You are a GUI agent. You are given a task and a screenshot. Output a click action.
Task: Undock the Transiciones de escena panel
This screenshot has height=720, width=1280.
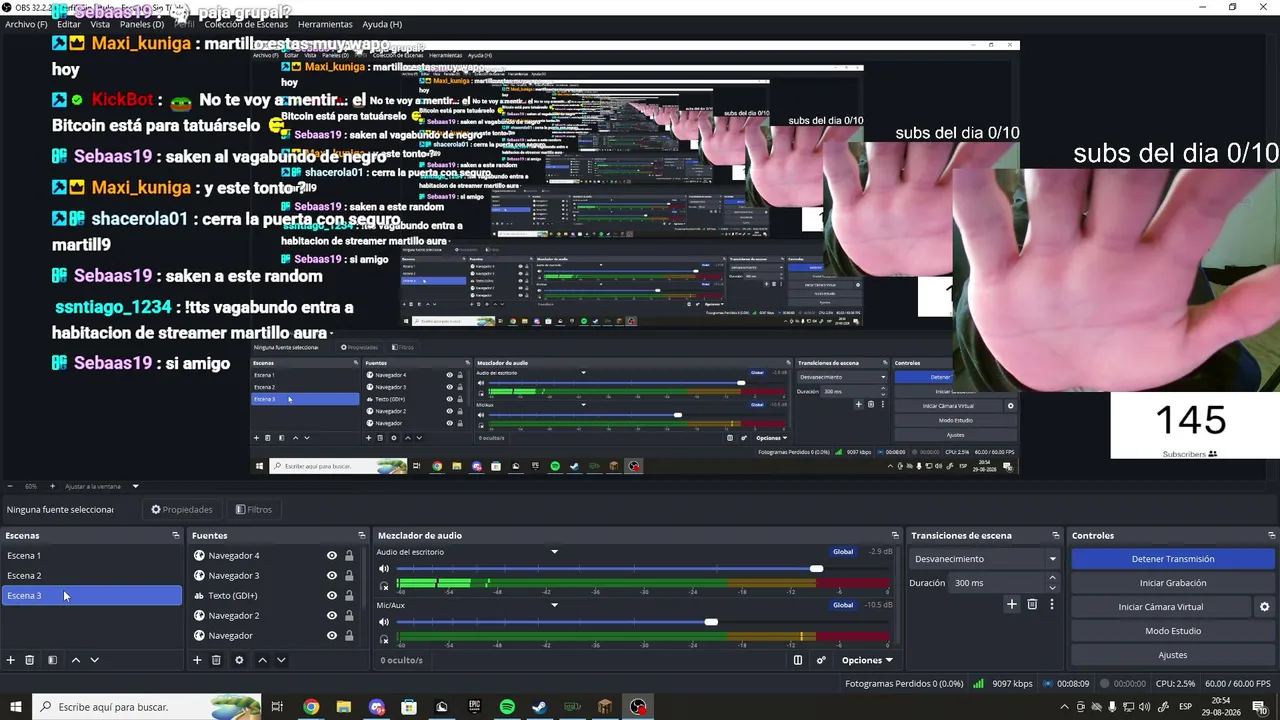click(1055, 536)
